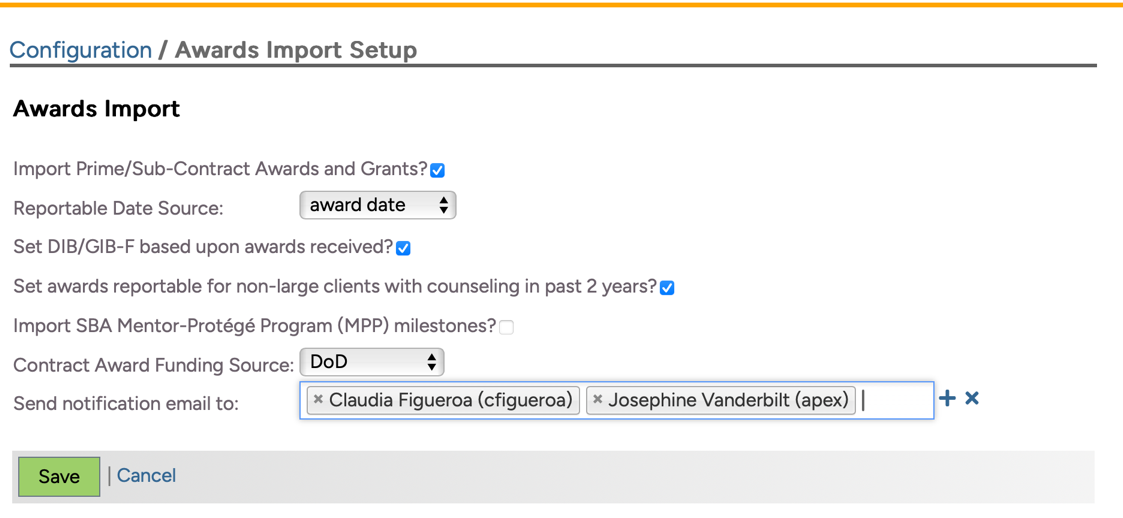
Task: Click the Awards Import Setup page title
Action: tap(296, 50)
